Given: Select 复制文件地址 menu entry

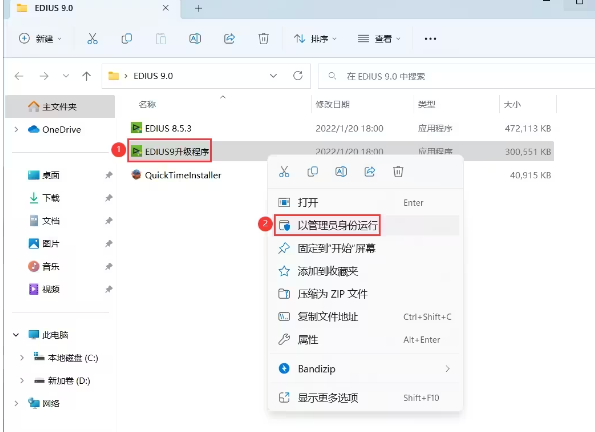Looking at the screenshot, I should click(x=366, y=317).
